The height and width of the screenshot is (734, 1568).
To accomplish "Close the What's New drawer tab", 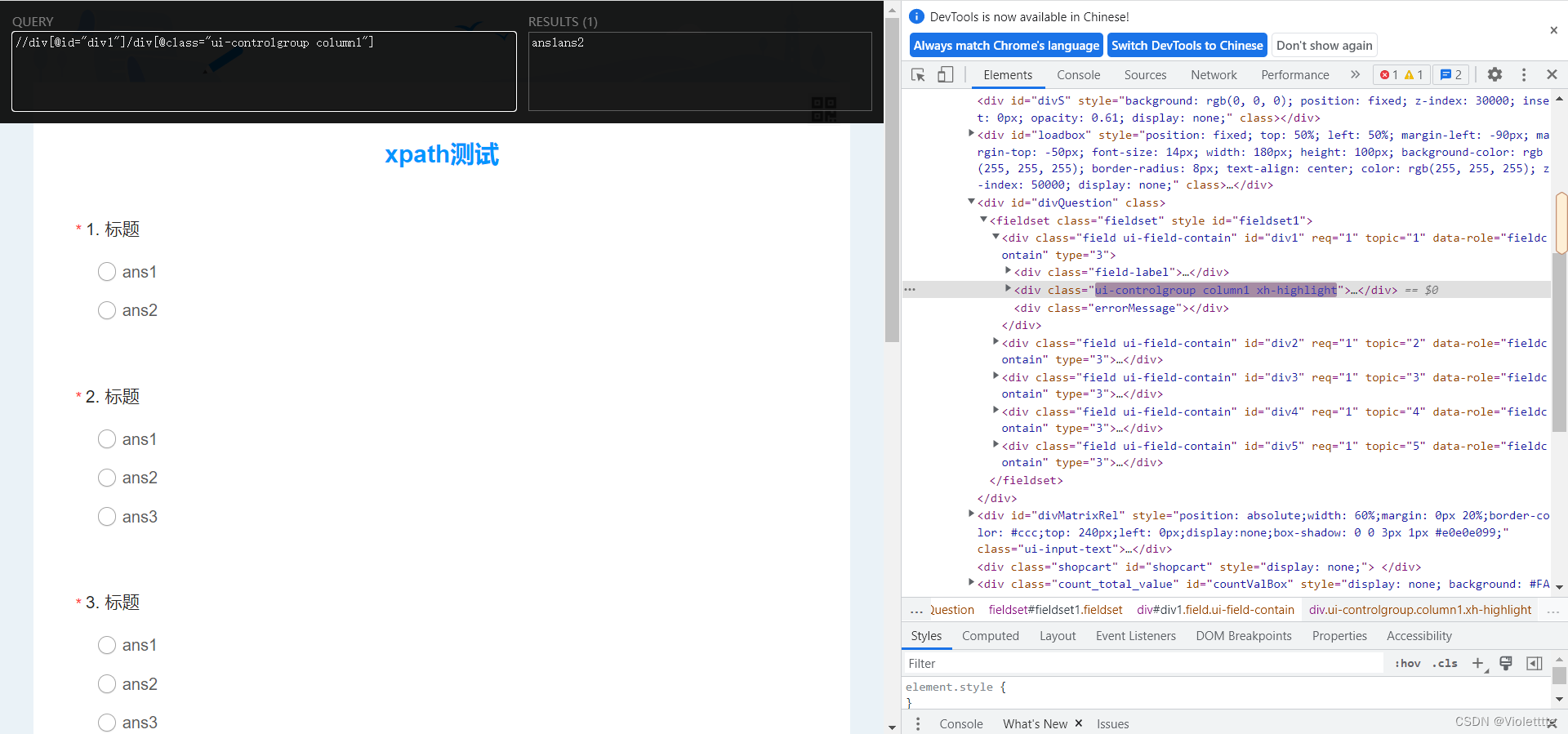I will pyautogui.click(x=1079, y=723).
